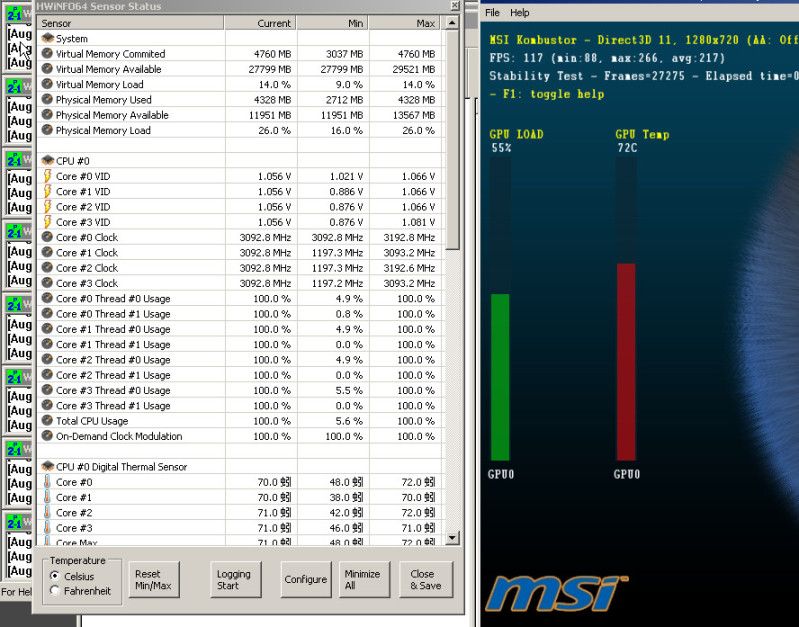Viewport: 799px width, 627px height.
Task: Click the Physical Memory Used sensor icon
Action: [47, 99]
